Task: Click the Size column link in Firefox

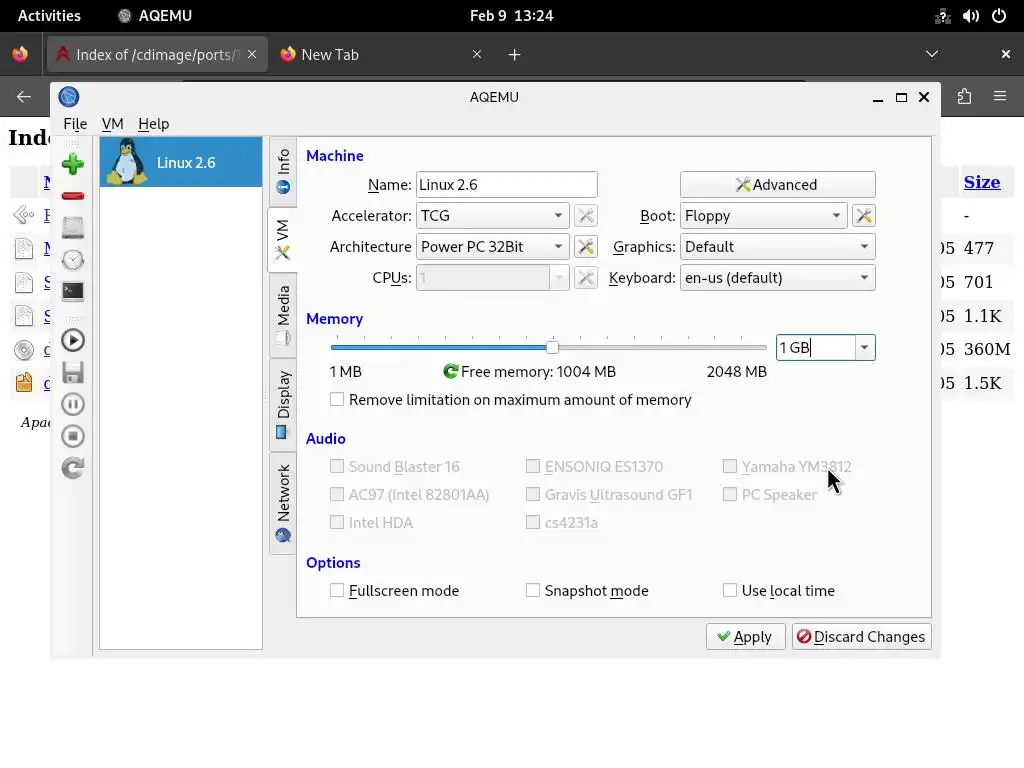Action: point(982,182)
